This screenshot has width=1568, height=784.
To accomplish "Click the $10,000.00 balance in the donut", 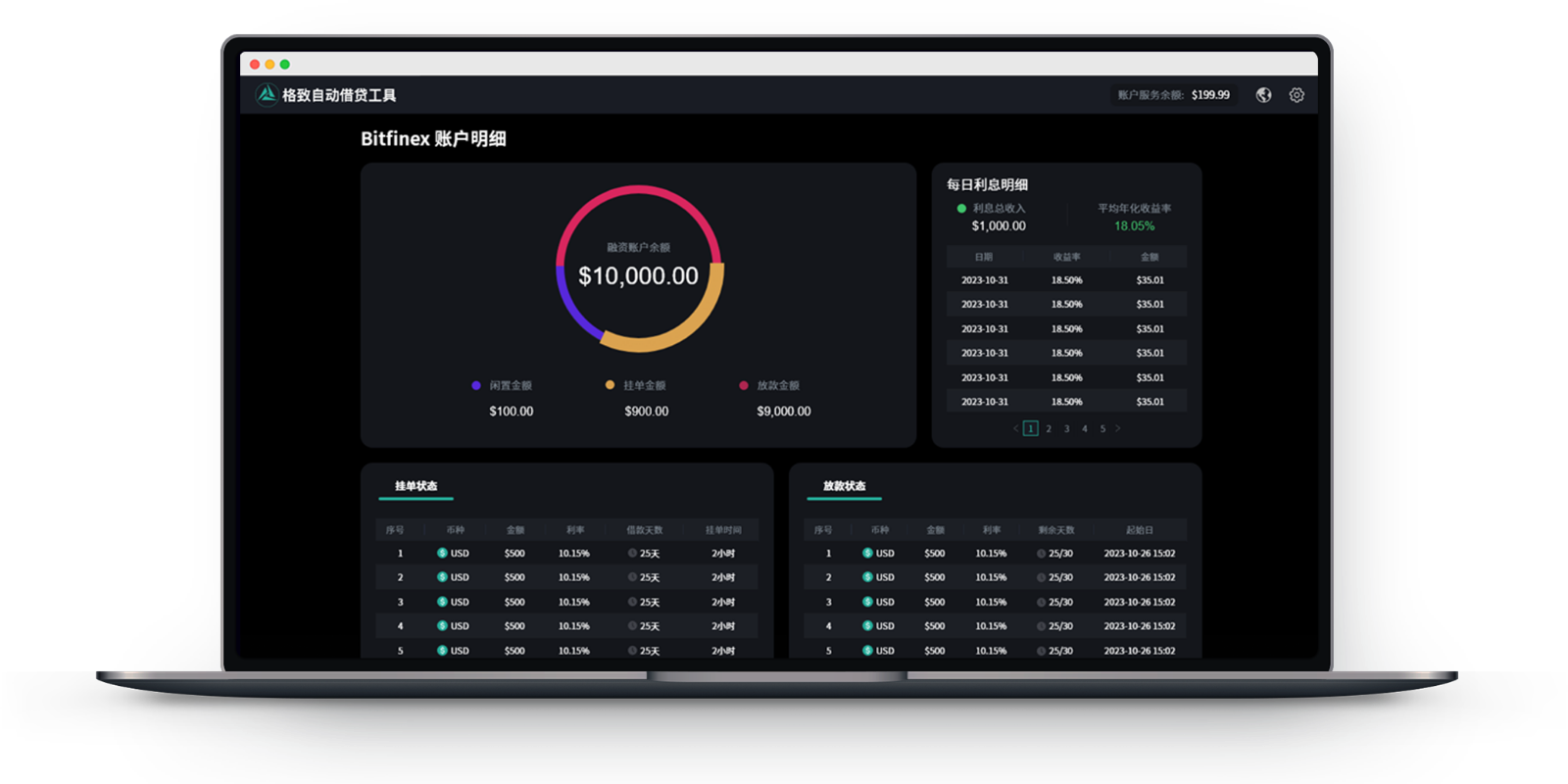I will click(x=639, y=276).
